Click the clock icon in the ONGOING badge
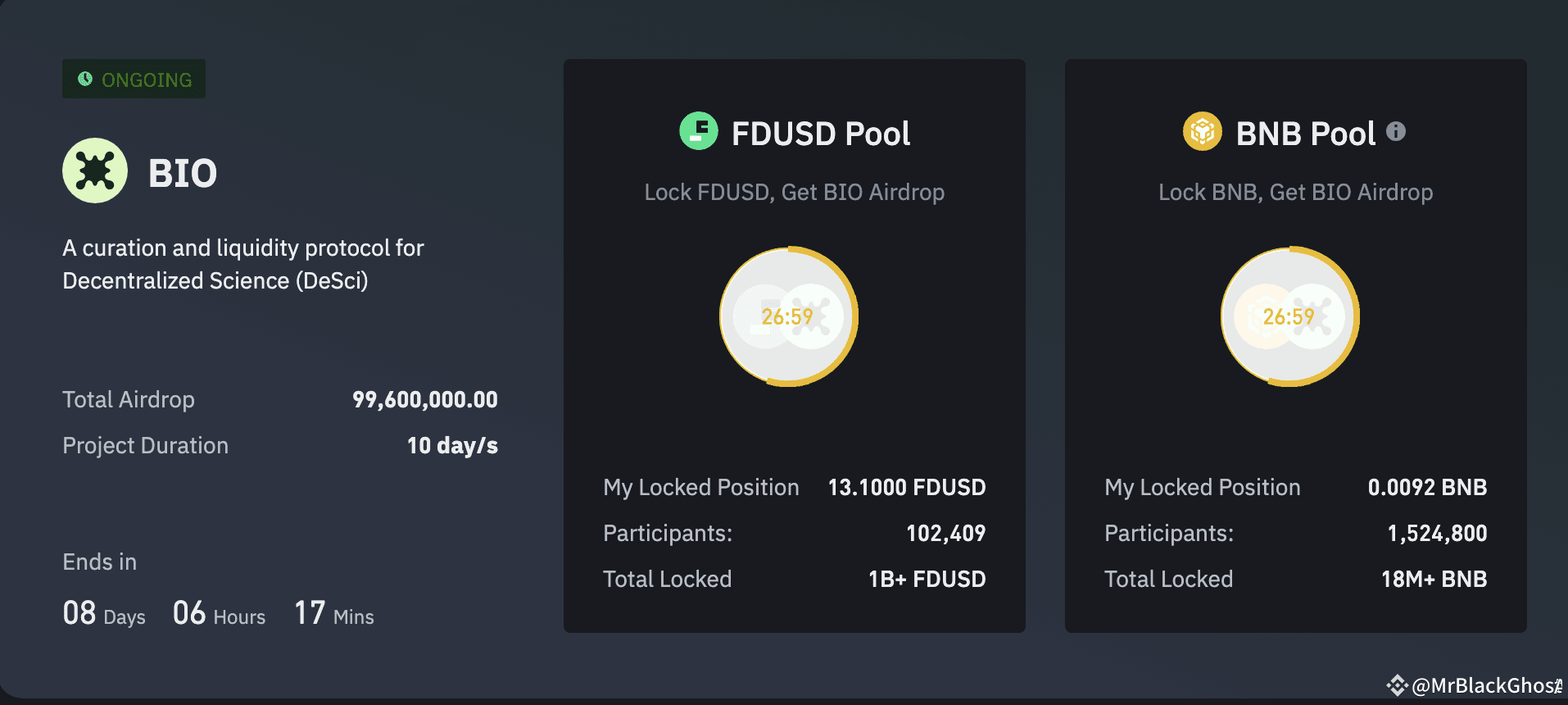Viewport: 1568px width, 705px height. [85, 79]
